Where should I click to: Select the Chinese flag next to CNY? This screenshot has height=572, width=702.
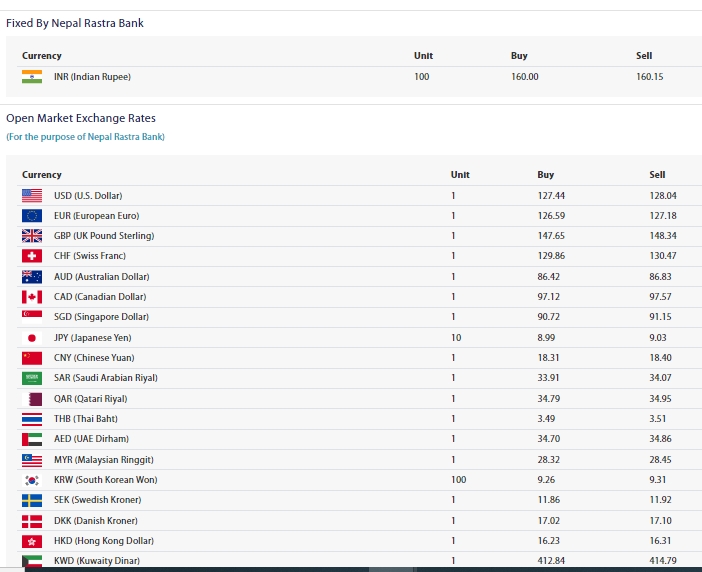[32, 358]
